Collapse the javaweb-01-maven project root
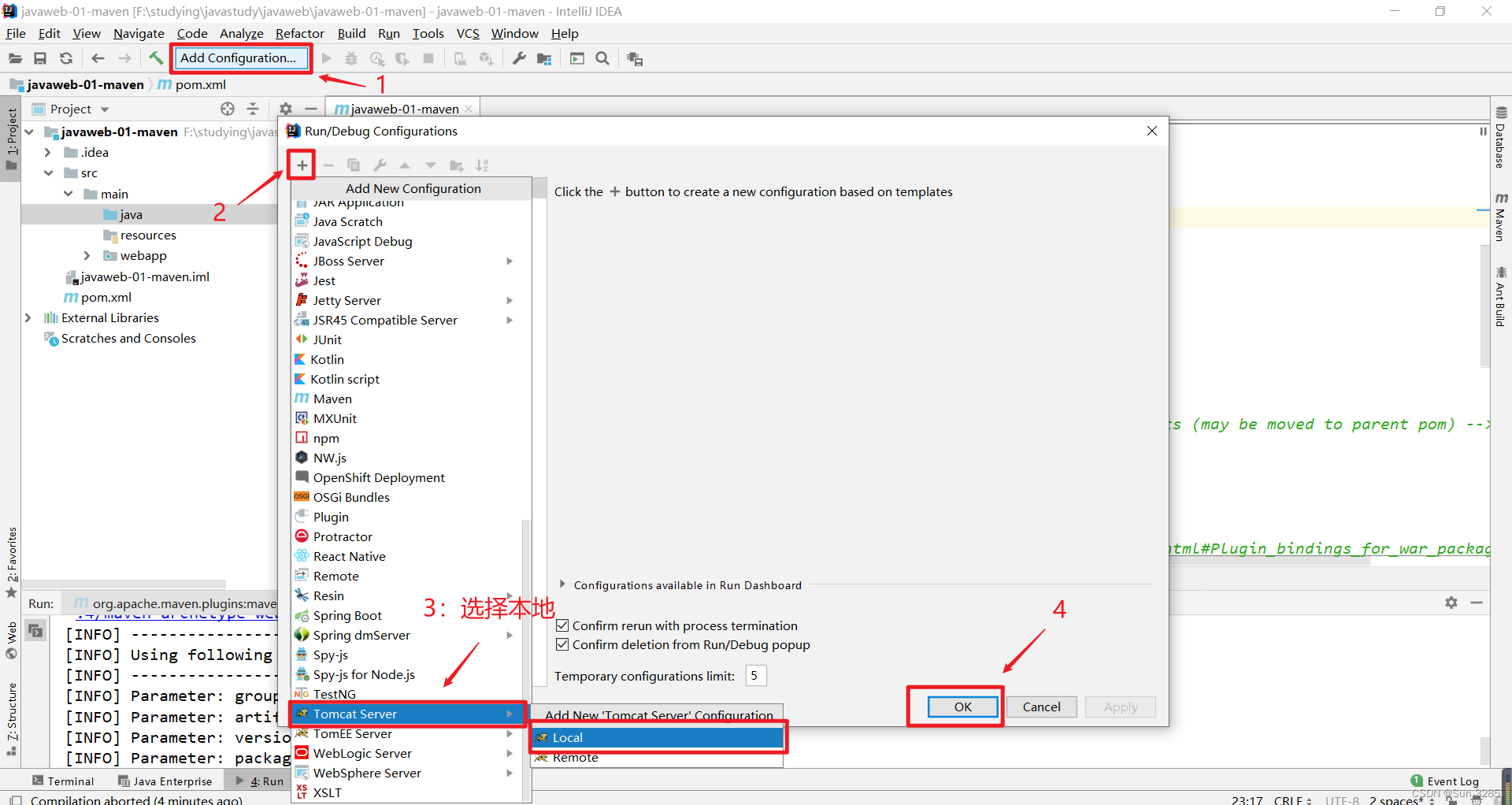 click(x=29, y=132)
